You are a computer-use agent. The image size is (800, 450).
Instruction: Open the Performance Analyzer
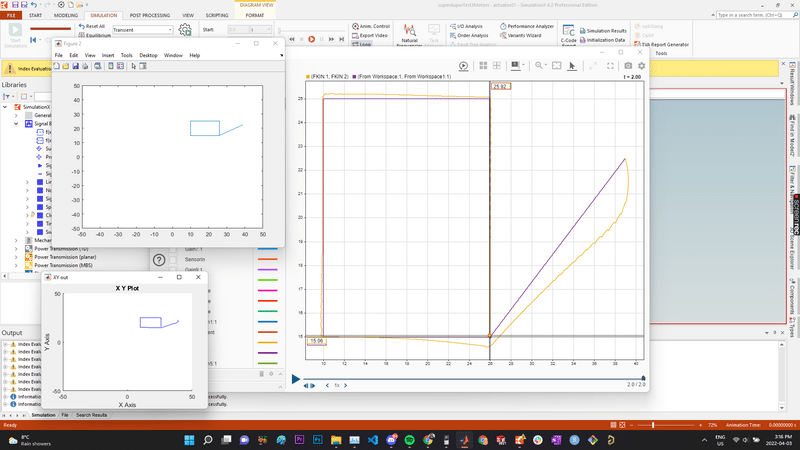[x=527, y=26]
